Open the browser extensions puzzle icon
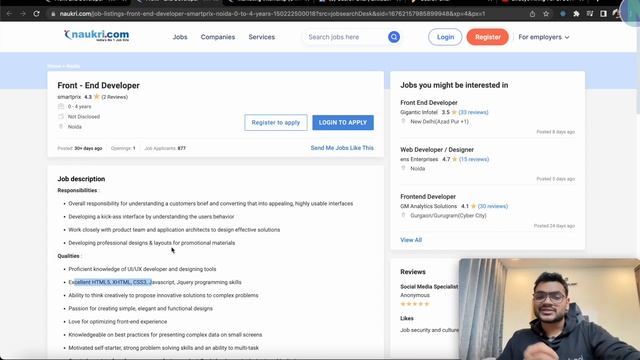Viewport: 640px width, 360px height. pyautogui.click(x=576, y=13)
